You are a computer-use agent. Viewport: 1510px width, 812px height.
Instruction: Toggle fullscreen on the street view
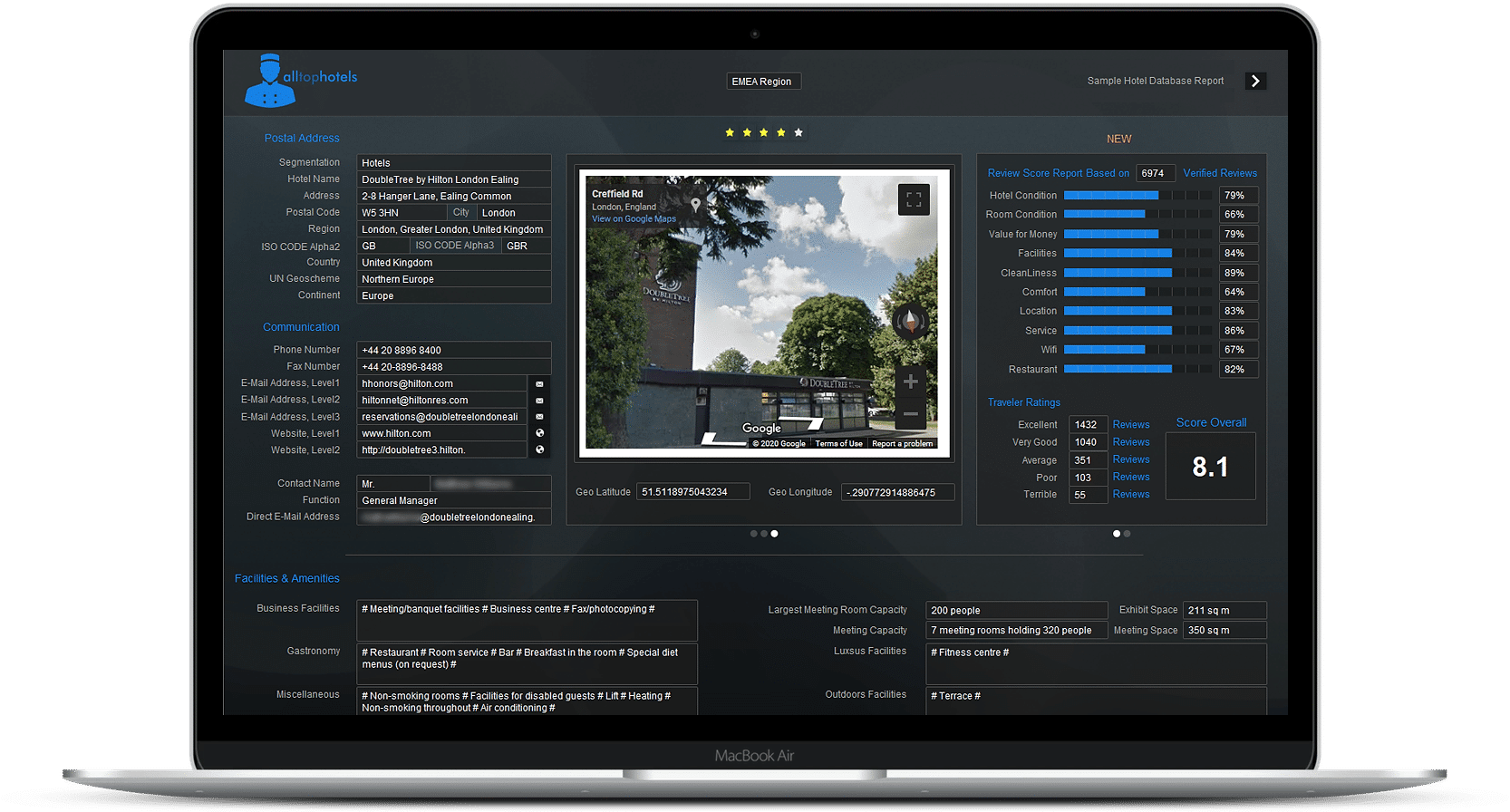pyautogui.click(x=914, y=199)
